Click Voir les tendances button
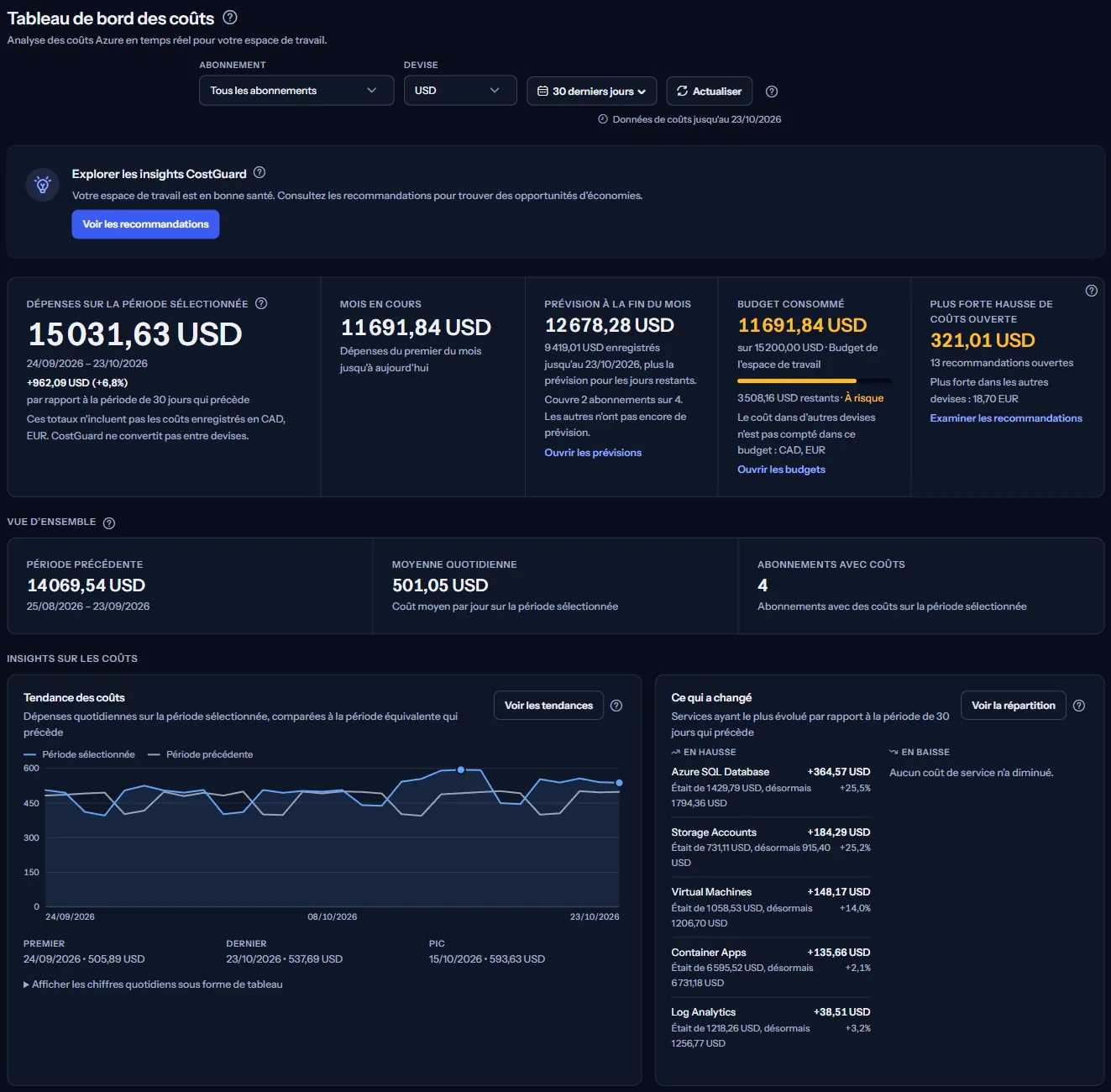Image resolution: width=1111 pixels, height=1092 pixels. (x=548, y=706)
